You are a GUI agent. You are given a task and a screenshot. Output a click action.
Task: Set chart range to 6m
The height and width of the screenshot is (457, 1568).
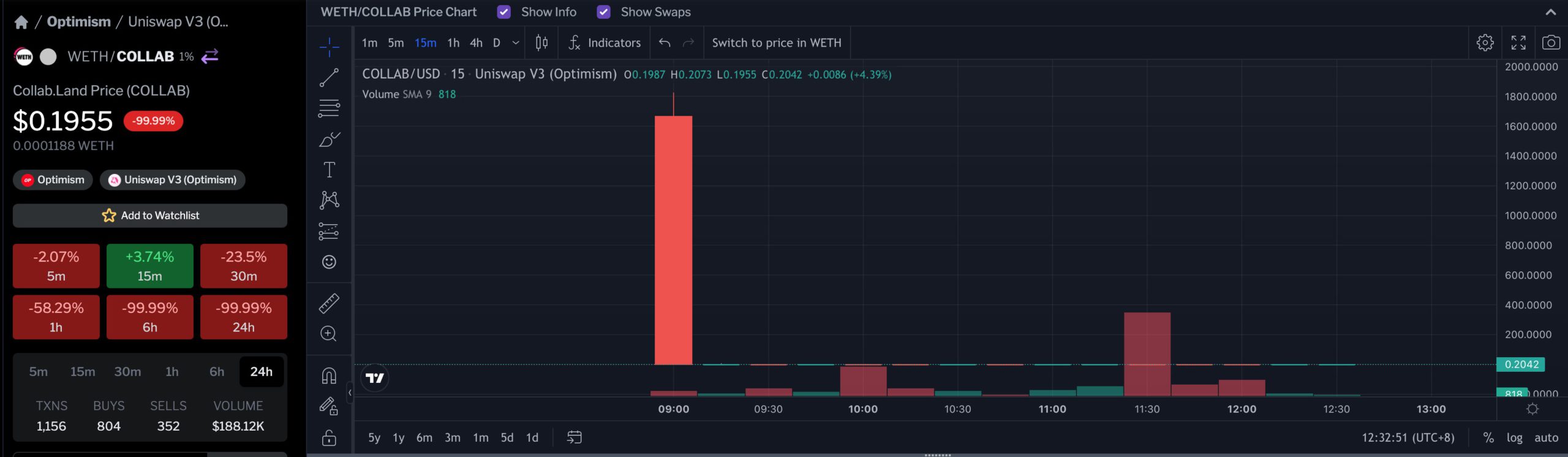(424, 437)
